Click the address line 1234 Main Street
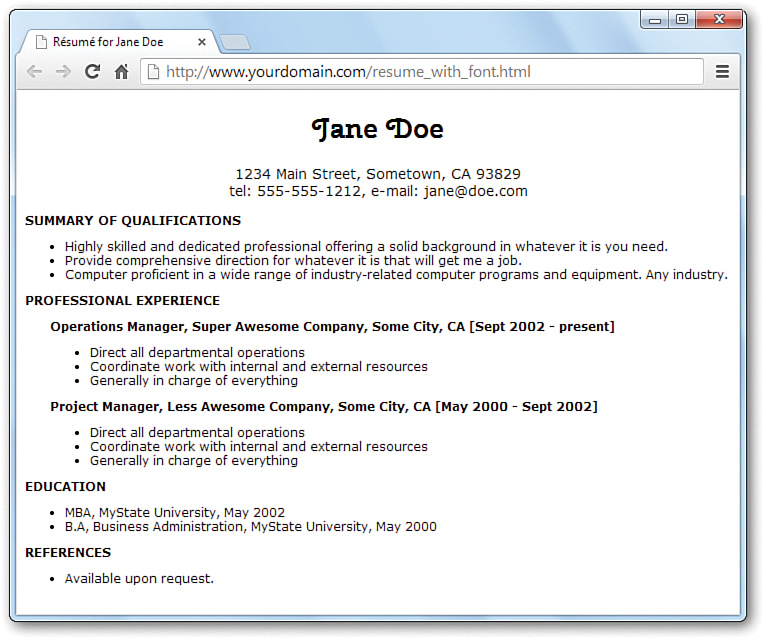Viewport: 764px width, 639px height. point(378,174)
